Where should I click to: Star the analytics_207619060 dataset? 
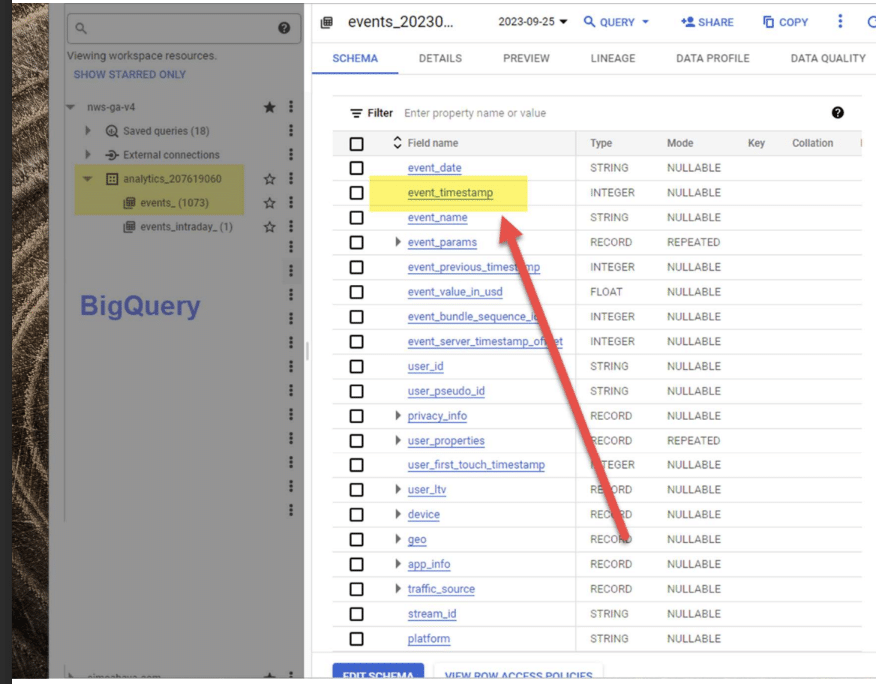pos(269,179)
